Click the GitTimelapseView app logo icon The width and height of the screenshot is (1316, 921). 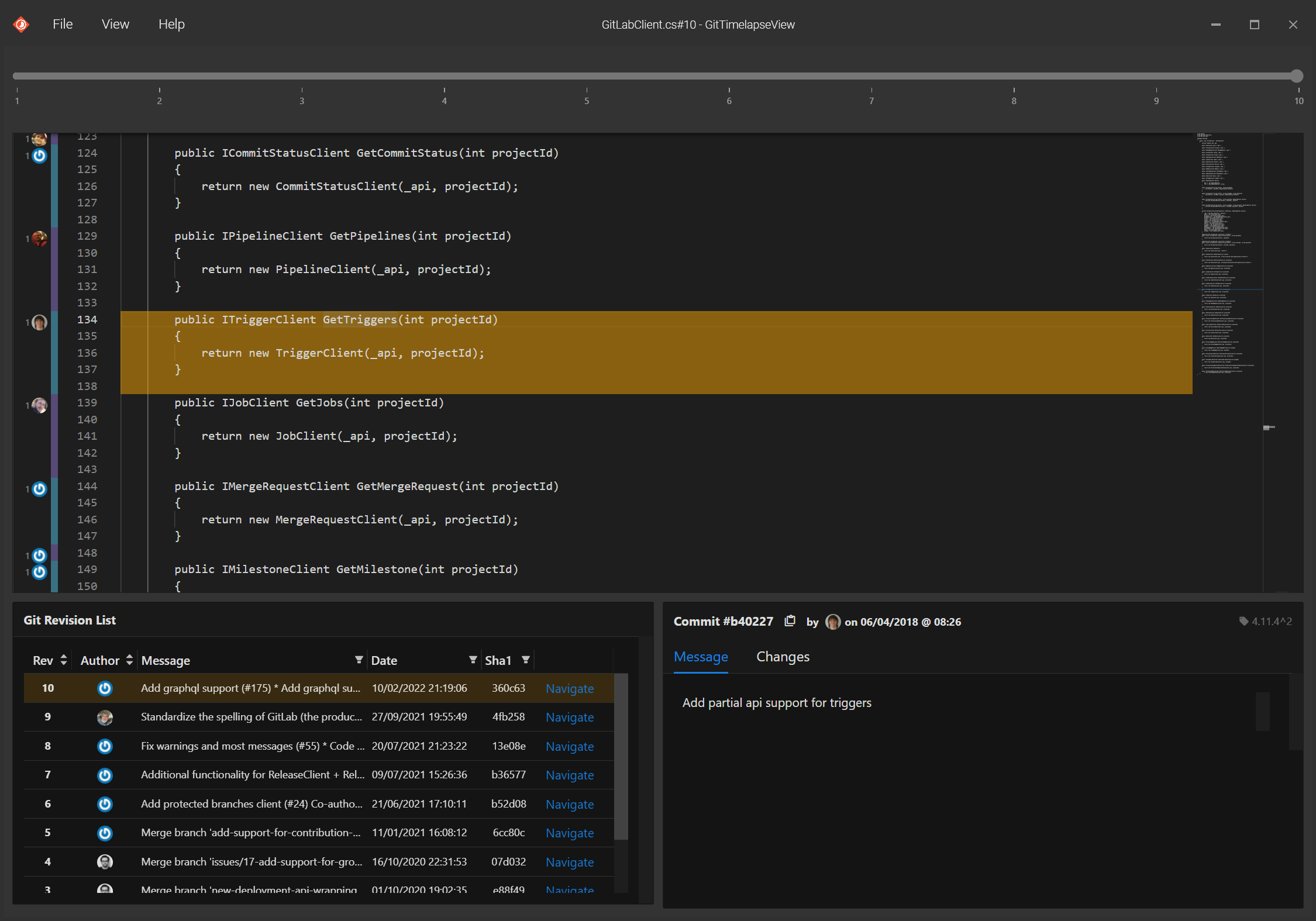(21, 25)
